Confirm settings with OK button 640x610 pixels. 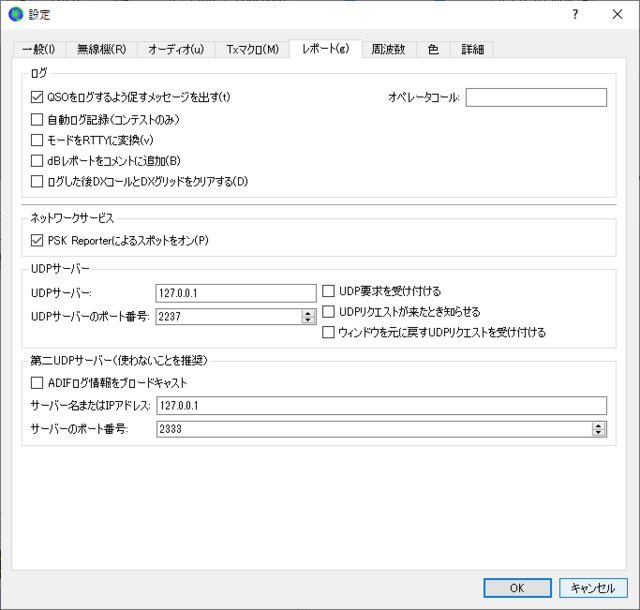517,588
